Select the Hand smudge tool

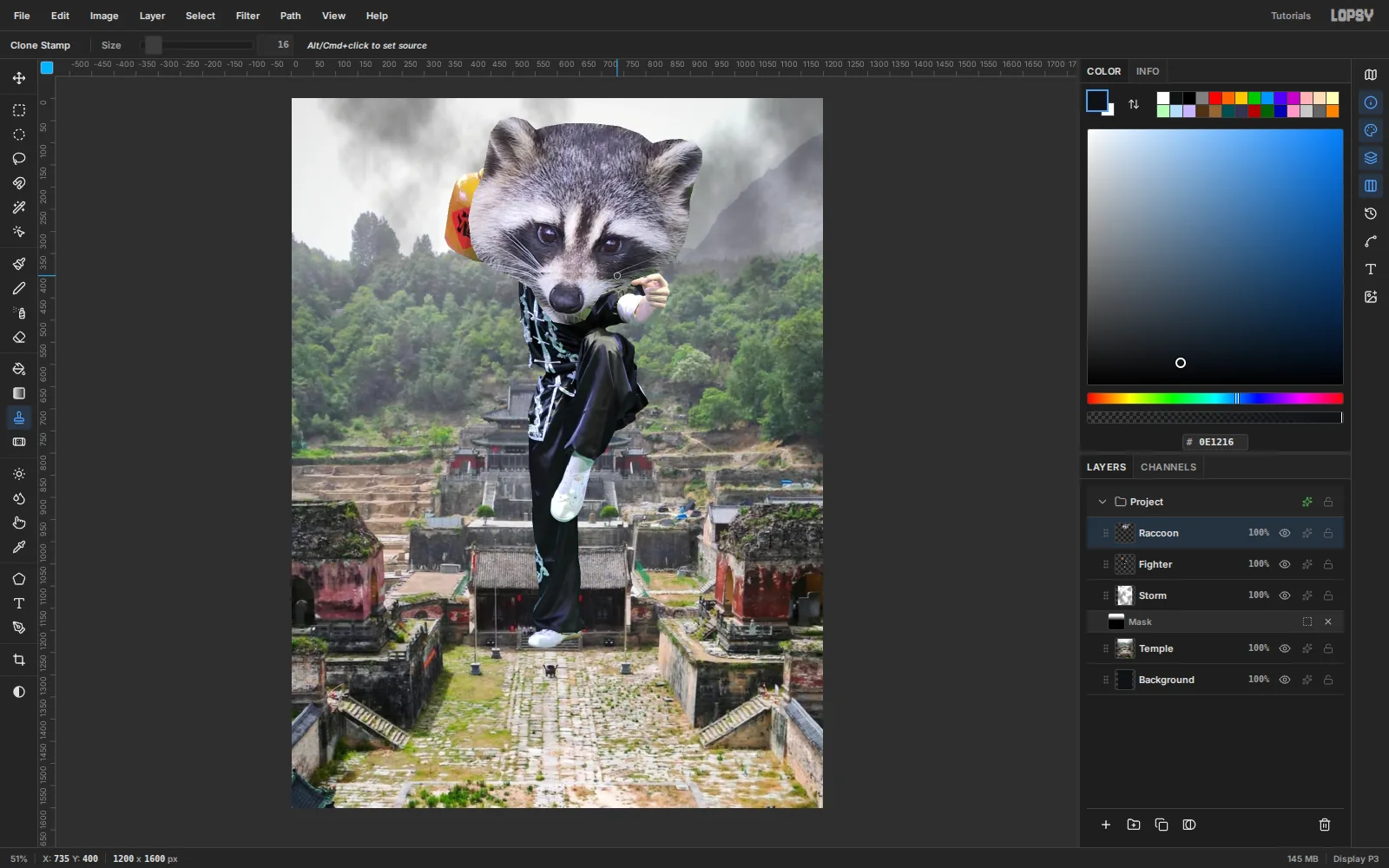(x=19, y=523)
